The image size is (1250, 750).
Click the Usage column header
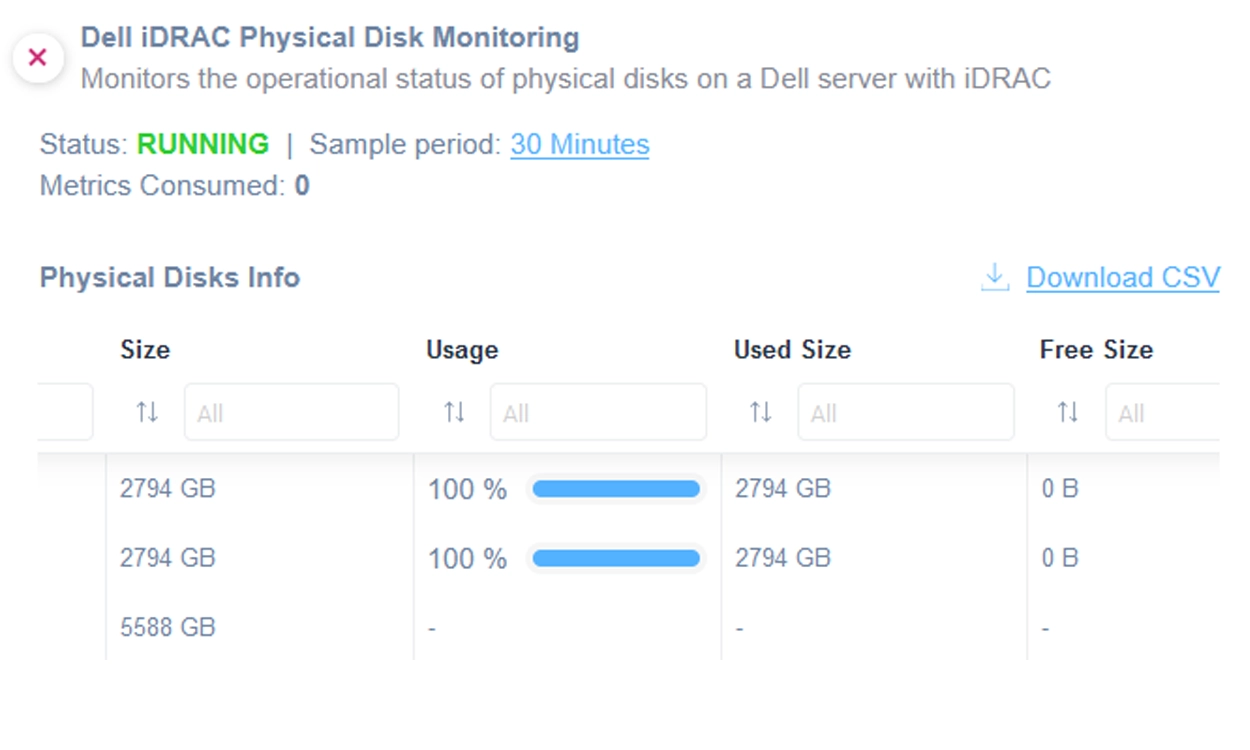click(462, 350)
